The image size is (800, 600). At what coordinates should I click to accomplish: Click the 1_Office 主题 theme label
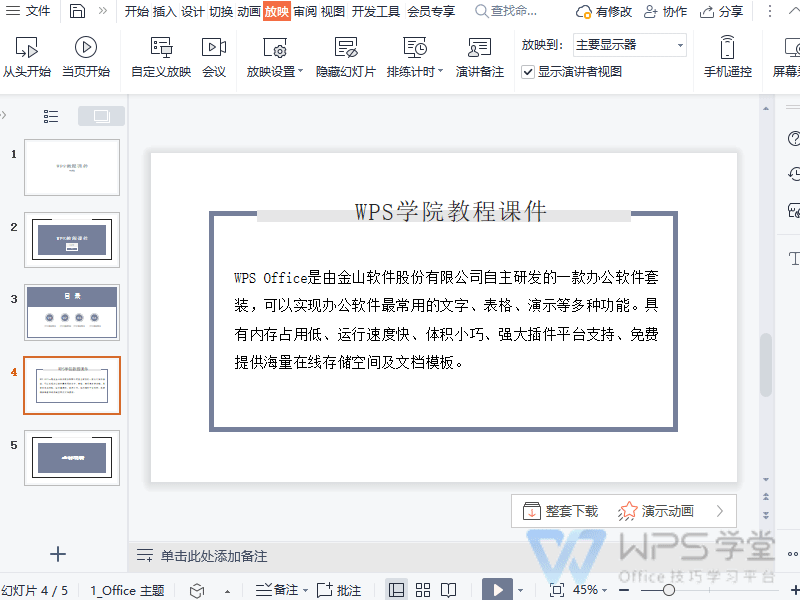pos(127,590)
